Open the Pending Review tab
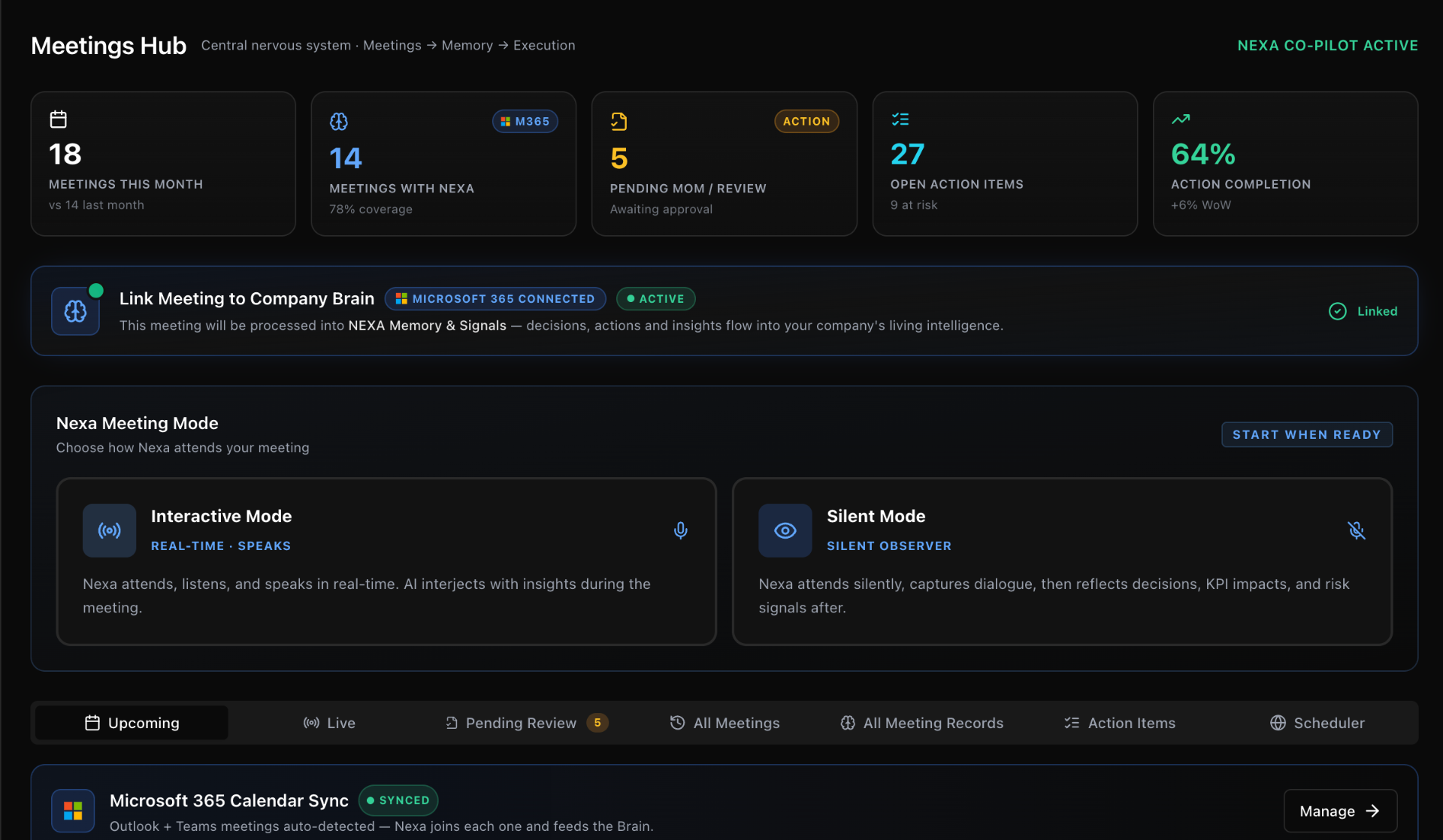Image resolution: width=1443 pixels, height=840 pixels. coord(526,723)
